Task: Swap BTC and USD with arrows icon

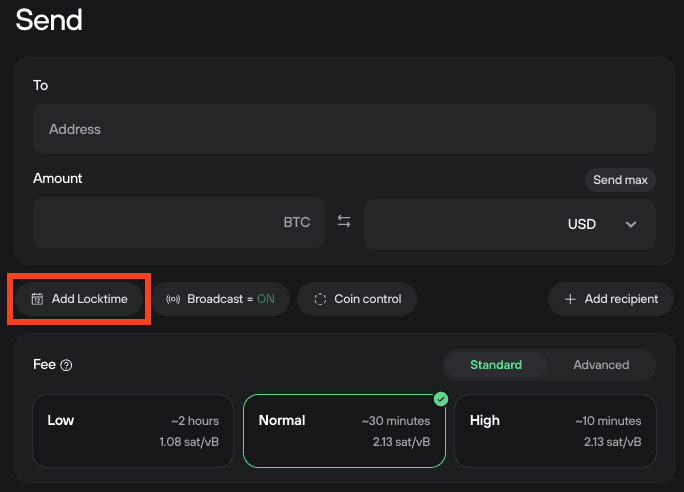Action: point(344,222)
